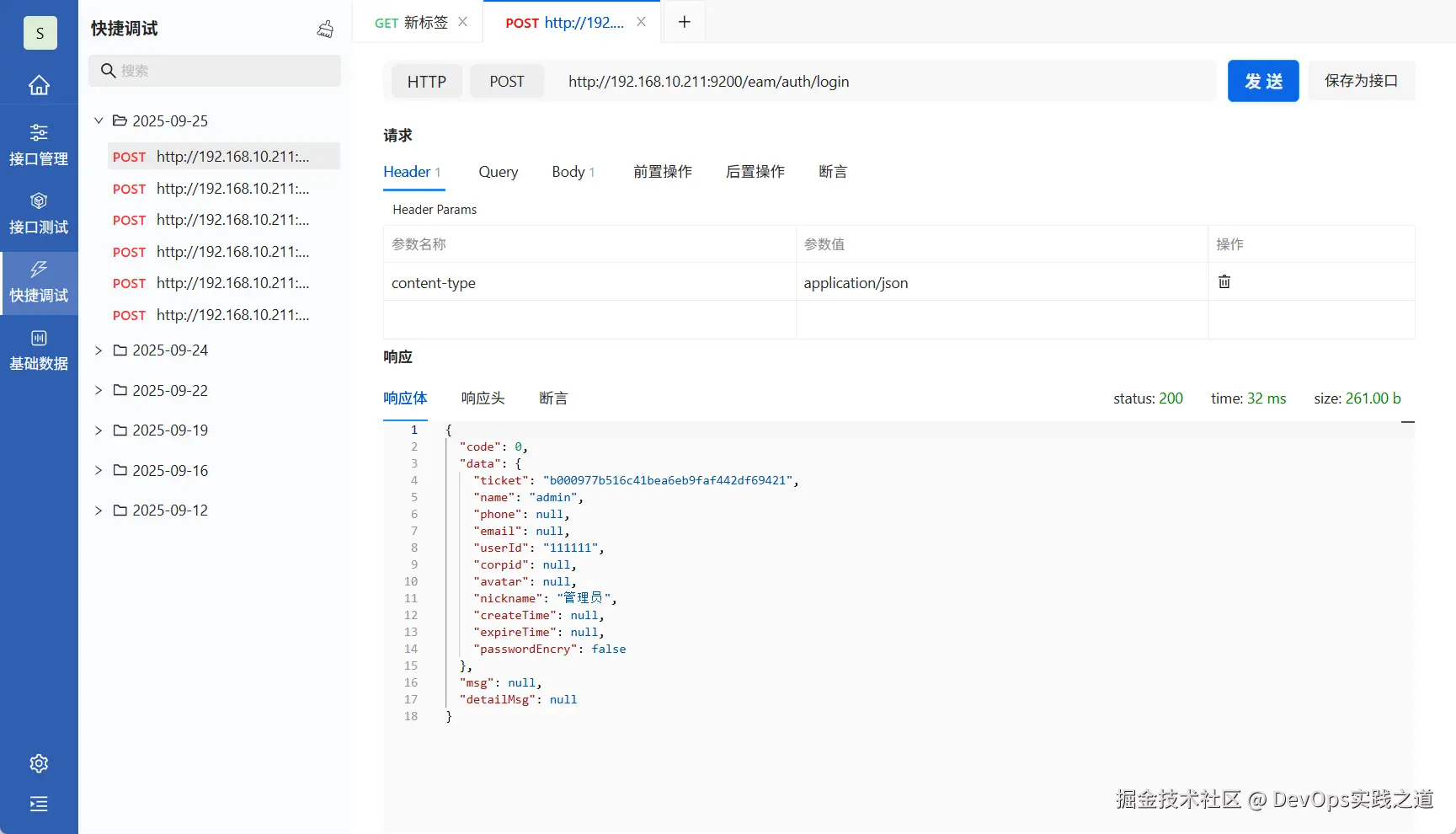Show the response 断言 tab
Viewport: 1456px width, 834px height.
[553, 398]
